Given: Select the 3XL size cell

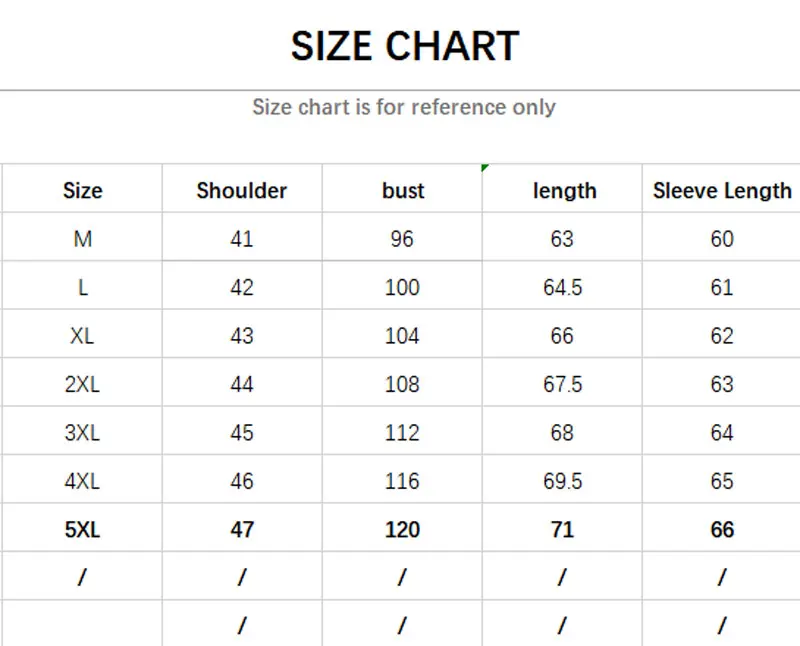Looking at the screenshot, I should 82,433.
